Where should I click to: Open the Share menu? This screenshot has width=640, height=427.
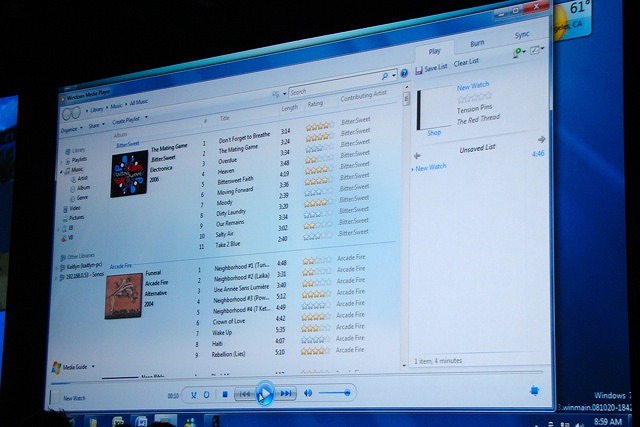pyautogui.click(x=94, y=126)
